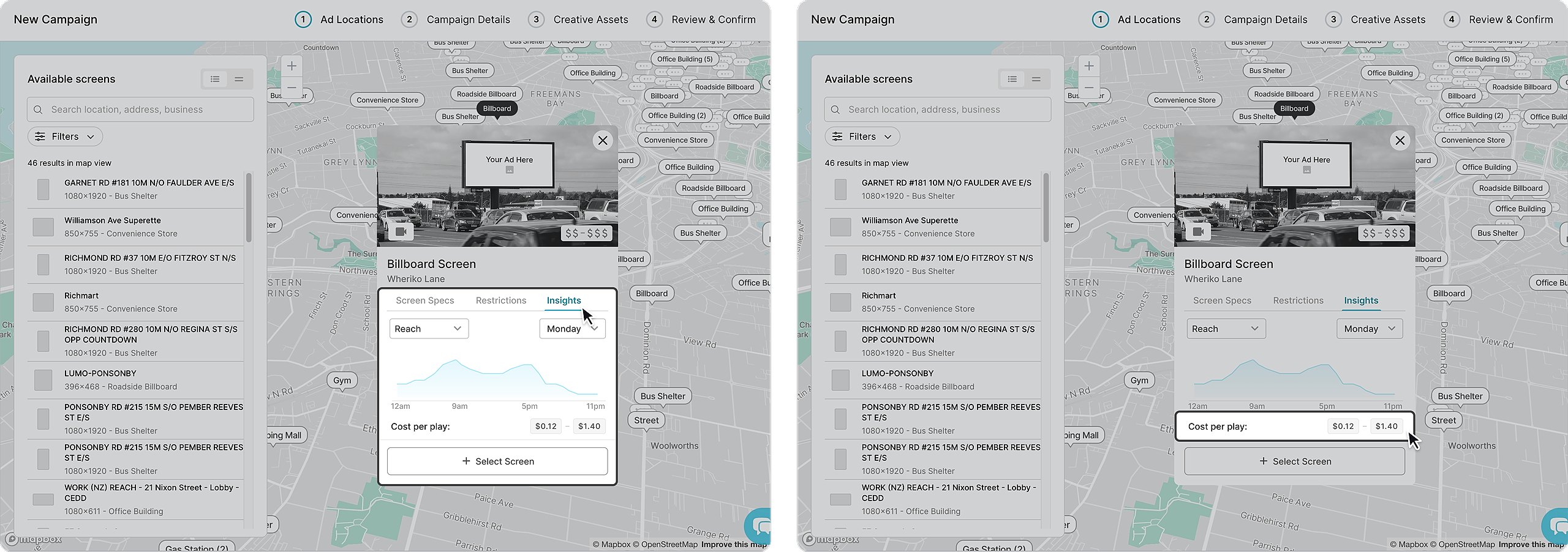
Task: Zoom in the map in right window
Action: 1089,66
